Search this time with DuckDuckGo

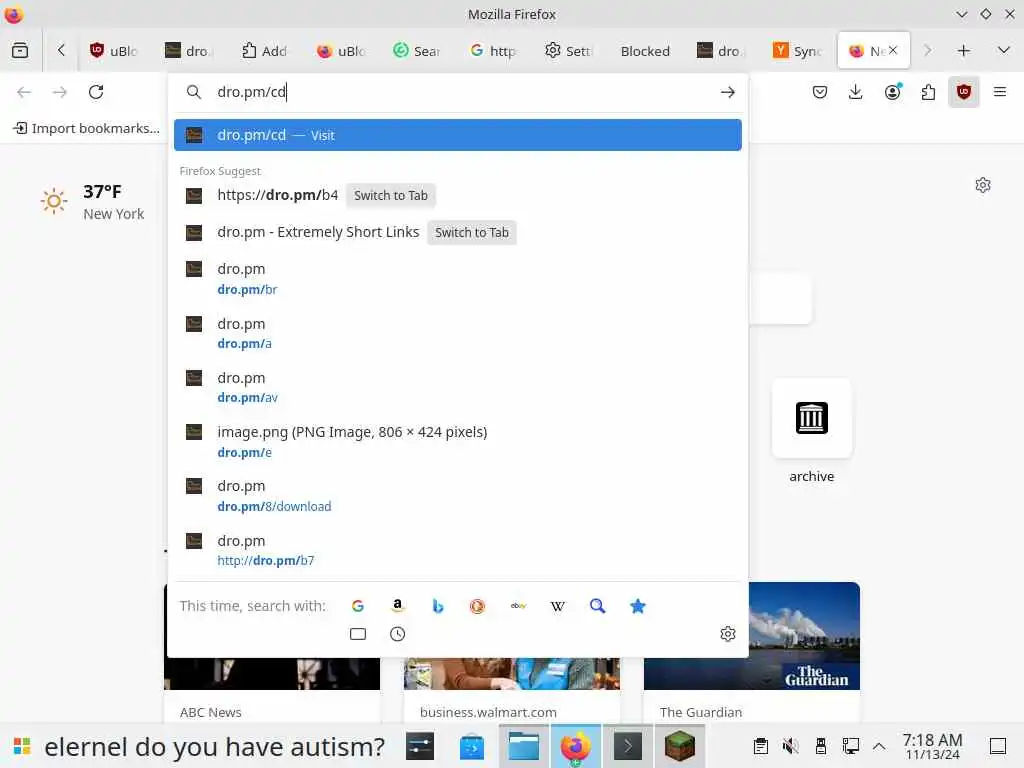pos(477,606)
